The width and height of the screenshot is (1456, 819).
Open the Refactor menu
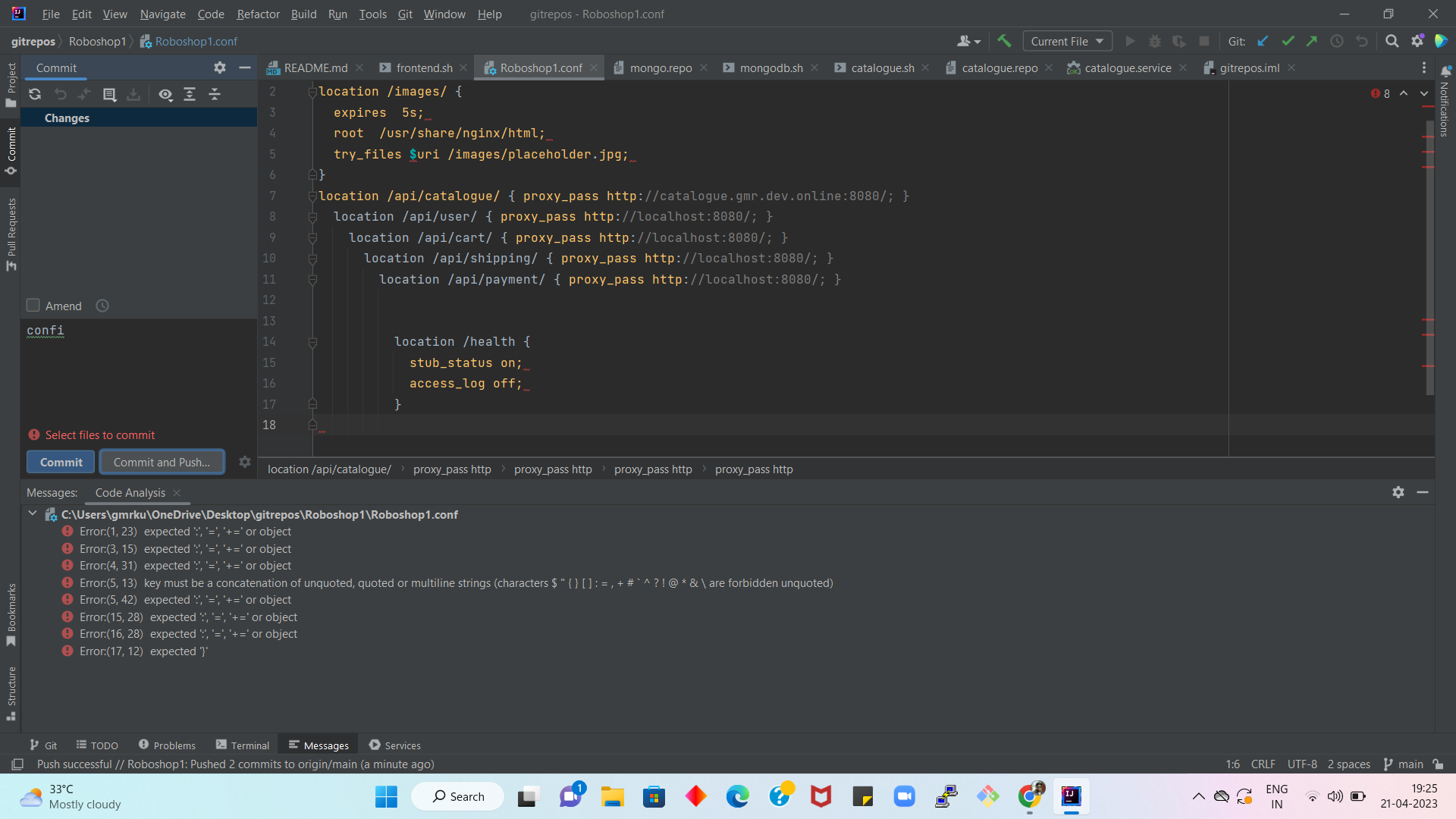(x=258, y=14)
